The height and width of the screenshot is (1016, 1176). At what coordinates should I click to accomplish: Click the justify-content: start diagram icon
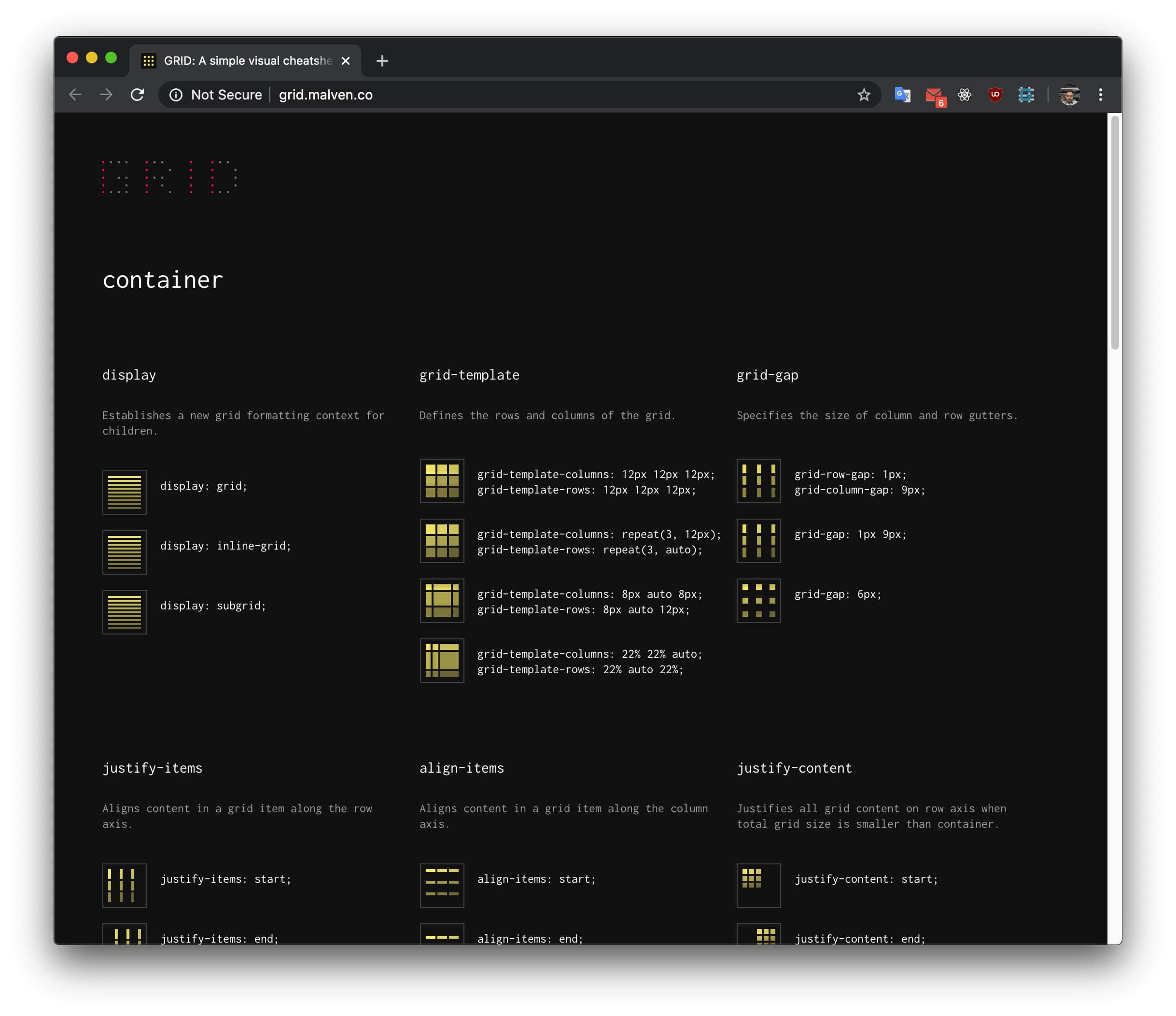758,885
